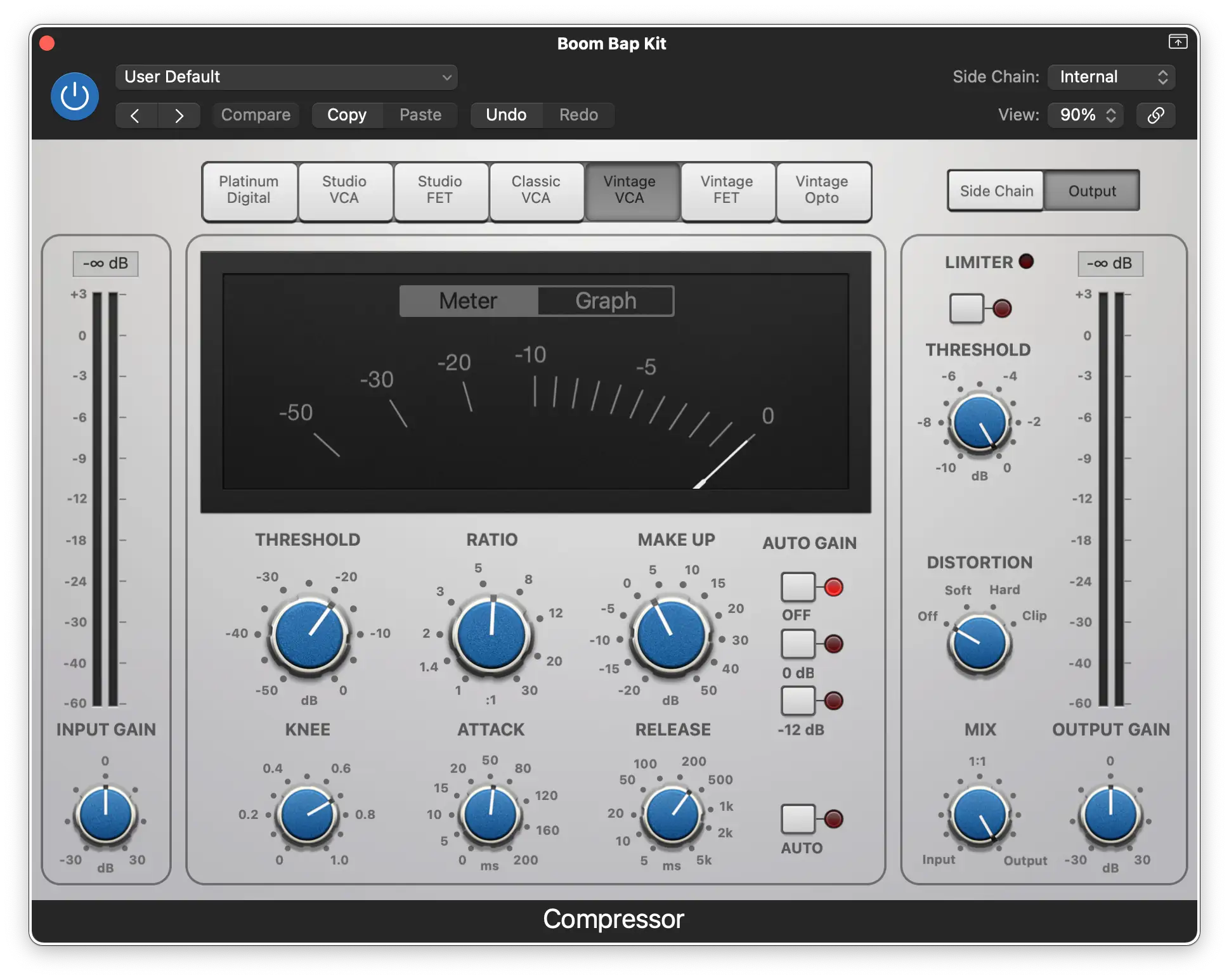Open the View 90% size dropdown
The width and height of the screenshot is (1229, 980).
1085,115
